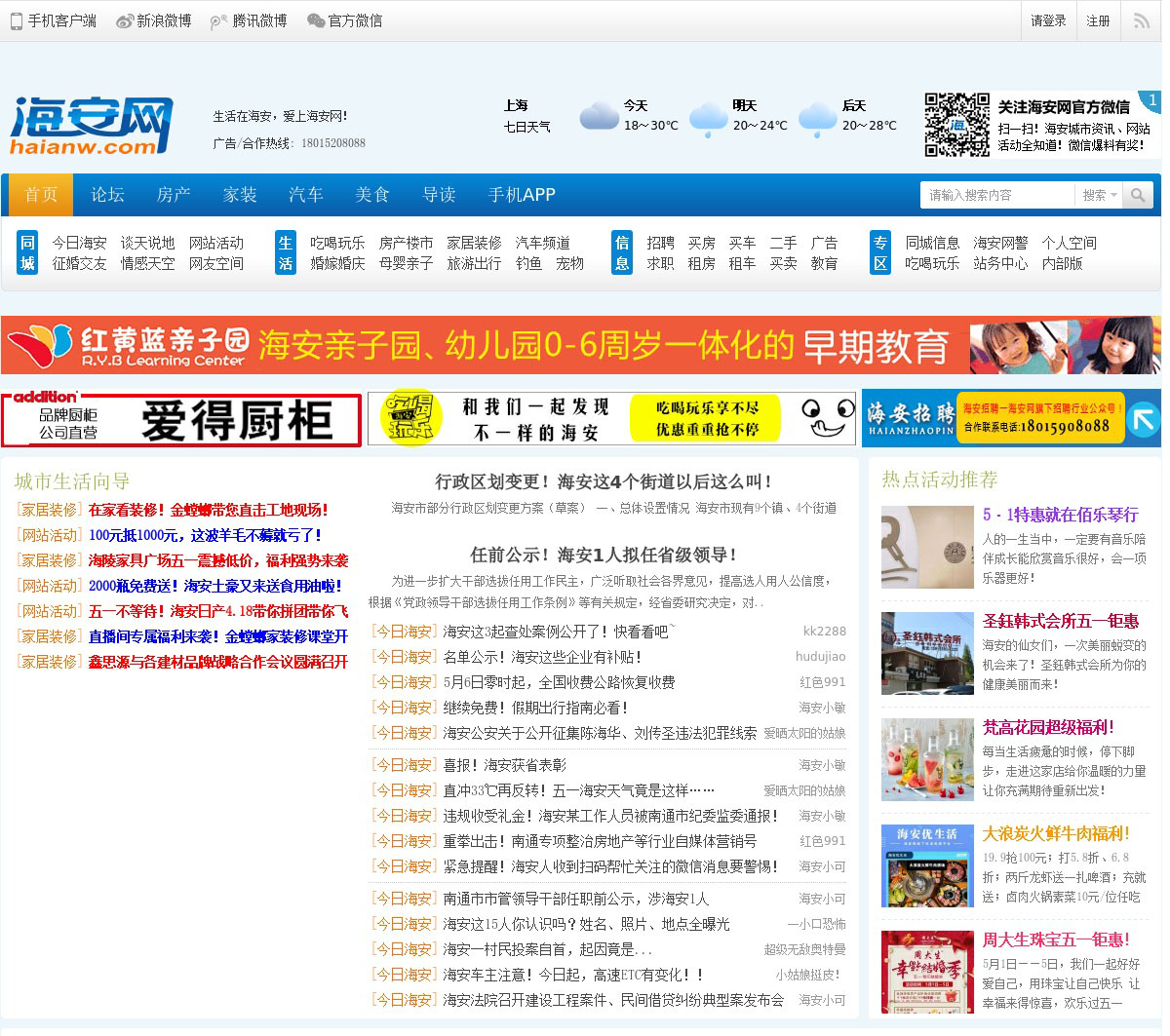Open headline 行政区划变更 article
Screen dimensions: 1170x1036
point(604,481)
